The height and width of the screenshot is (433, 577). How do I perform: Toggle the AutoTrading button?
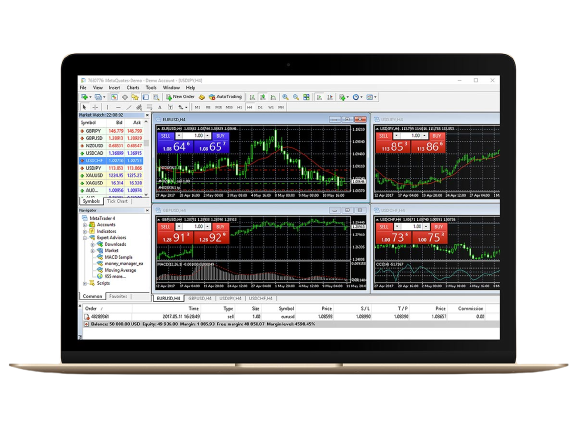coord(225,97)
